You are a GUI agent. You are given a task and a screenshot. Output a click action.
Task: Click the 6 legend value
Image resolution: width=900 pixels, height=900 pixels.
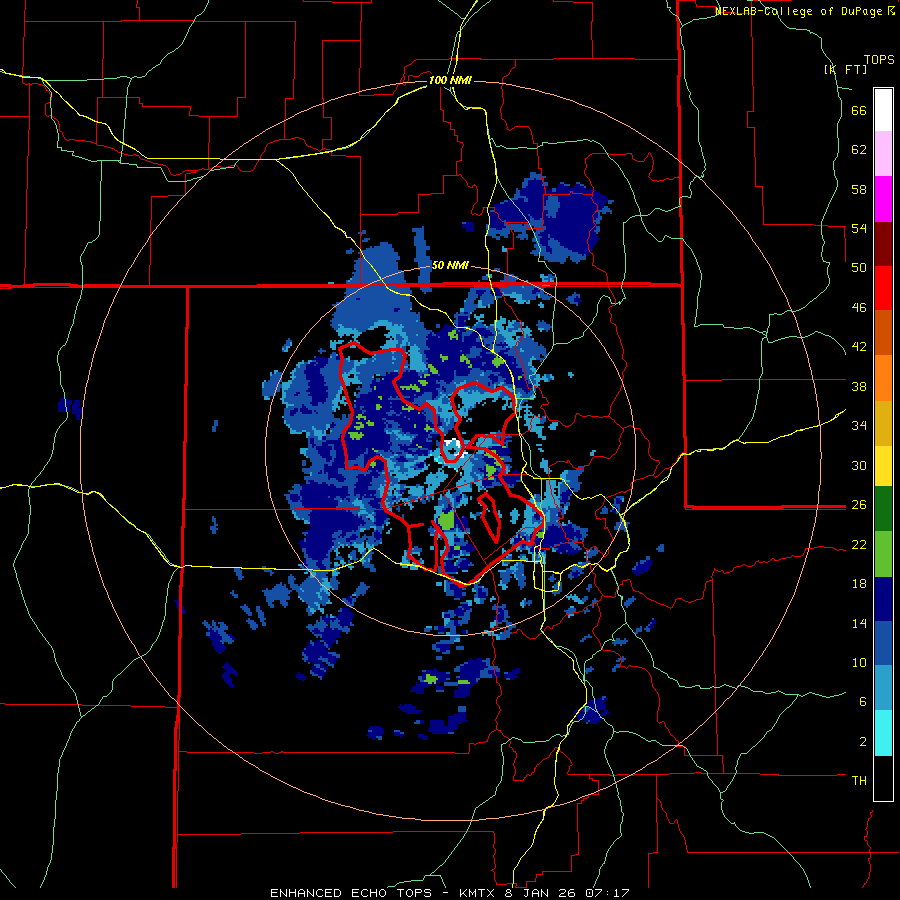863,702
